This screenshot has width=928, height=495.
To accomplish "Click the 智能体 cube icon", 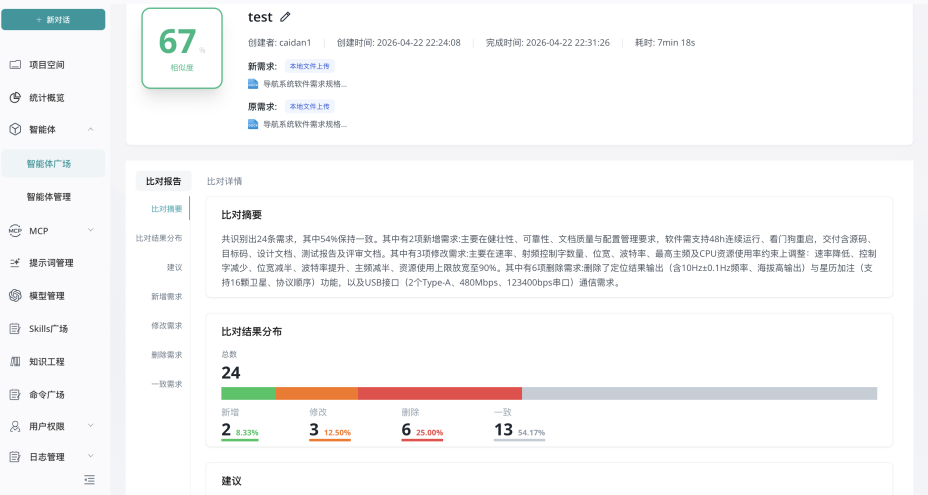I will pyautogui.click(x=15, y=129).
